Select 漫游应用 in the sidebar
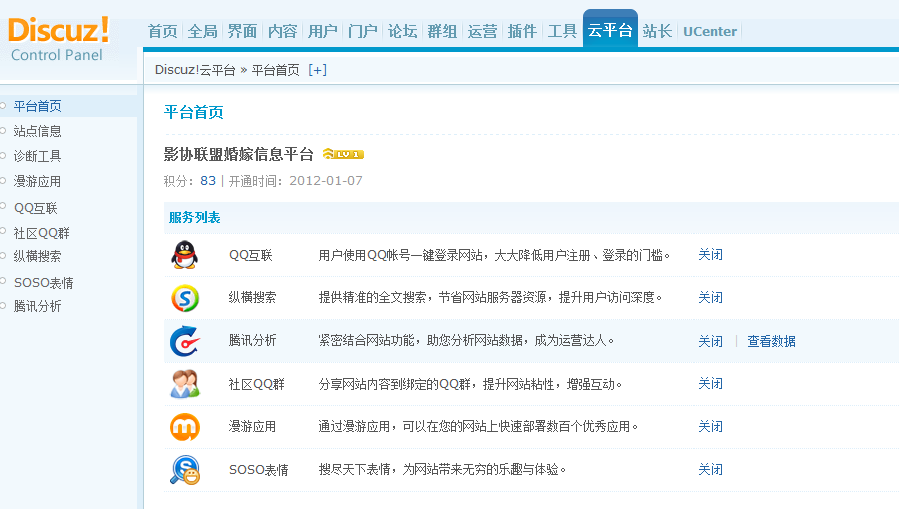This screenshot has height=509, width=899. 37,181
